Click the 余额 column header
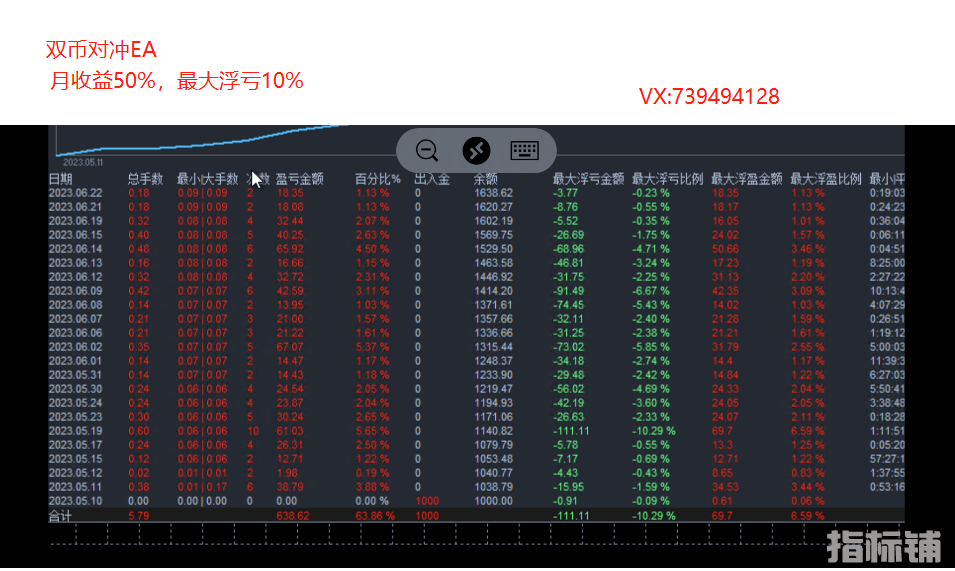The image size is (955, 571). [x=486, y=179]
